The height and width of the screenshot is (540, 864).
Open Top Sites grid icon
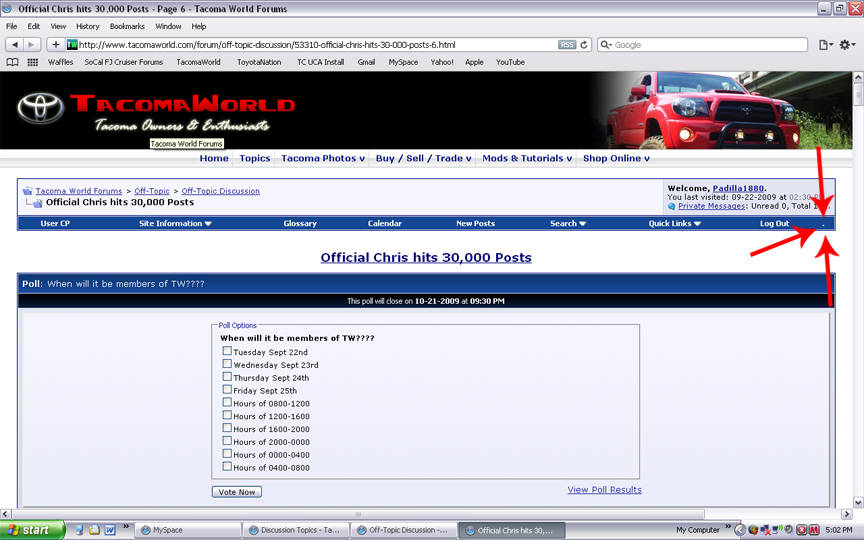[x=33, y=62]
